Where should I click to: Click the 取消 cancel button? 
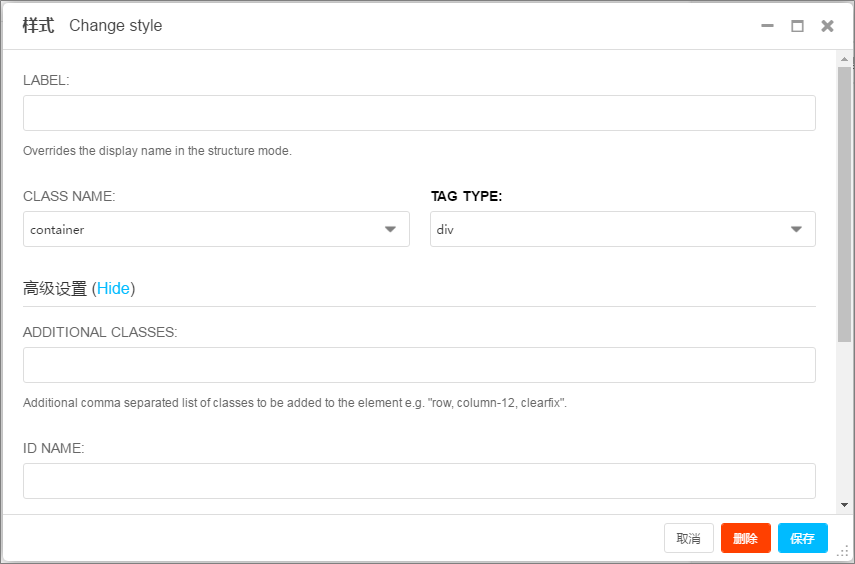click(x=689, y=538)
